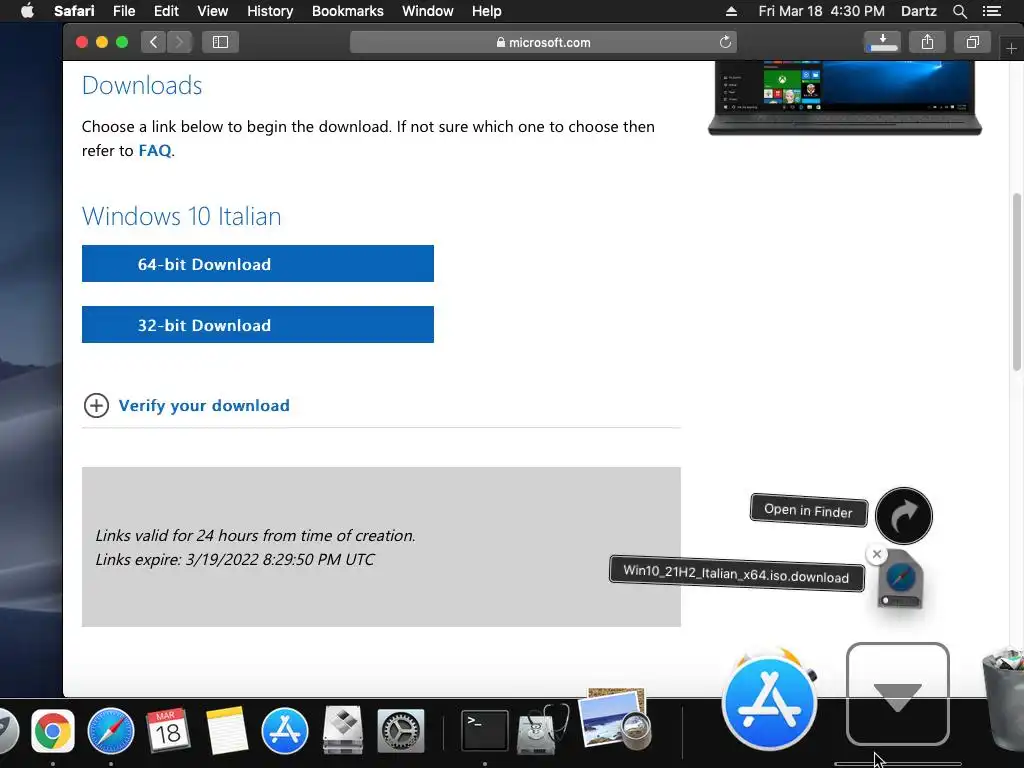The width and height of the screenshot is (1024, 768).
Task: Open Trash in the Dock
Action: (x=1004, y=697)
